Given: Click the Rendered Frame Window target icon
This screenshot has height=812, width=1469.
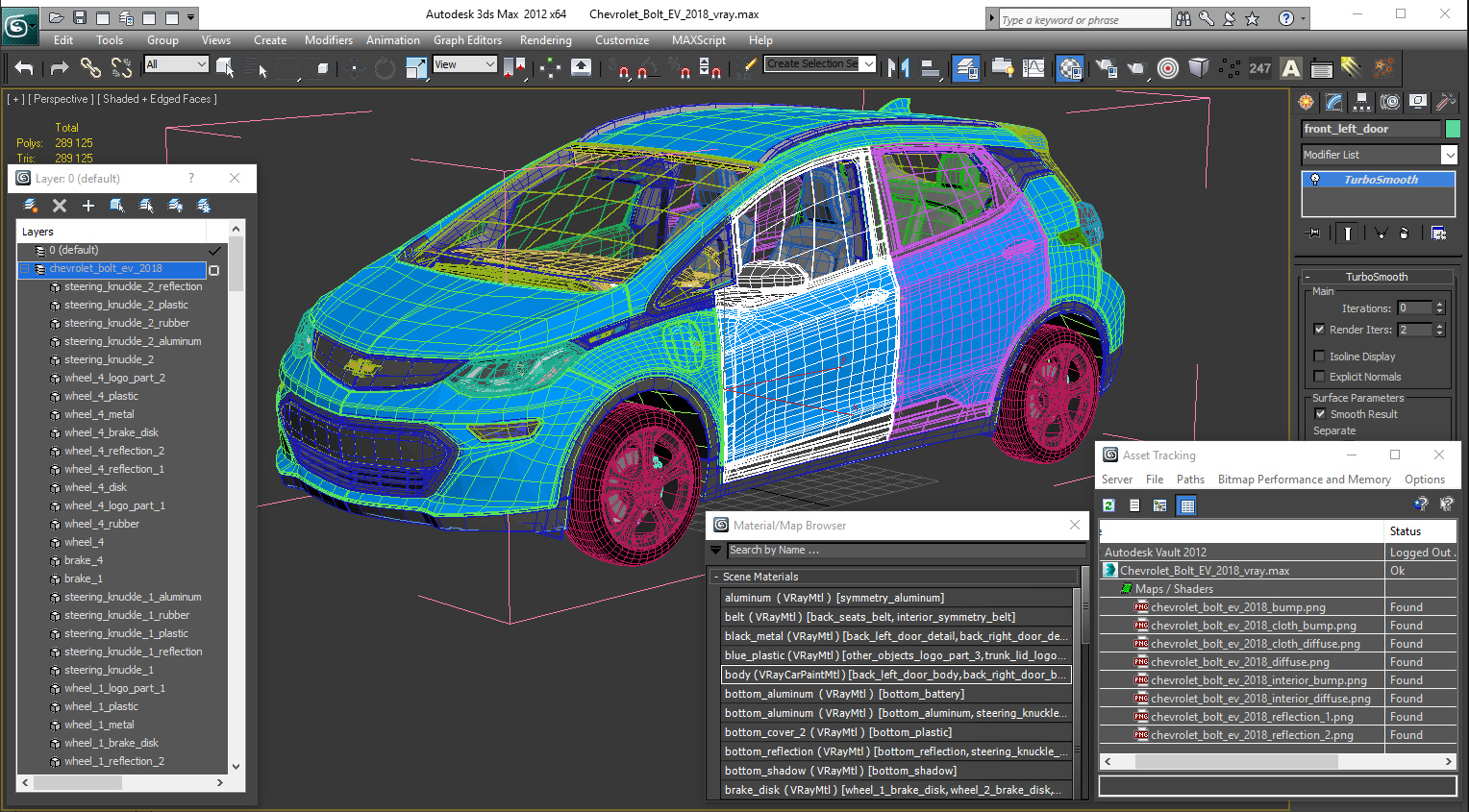Looking at the screenshot, I should 1168,67.
